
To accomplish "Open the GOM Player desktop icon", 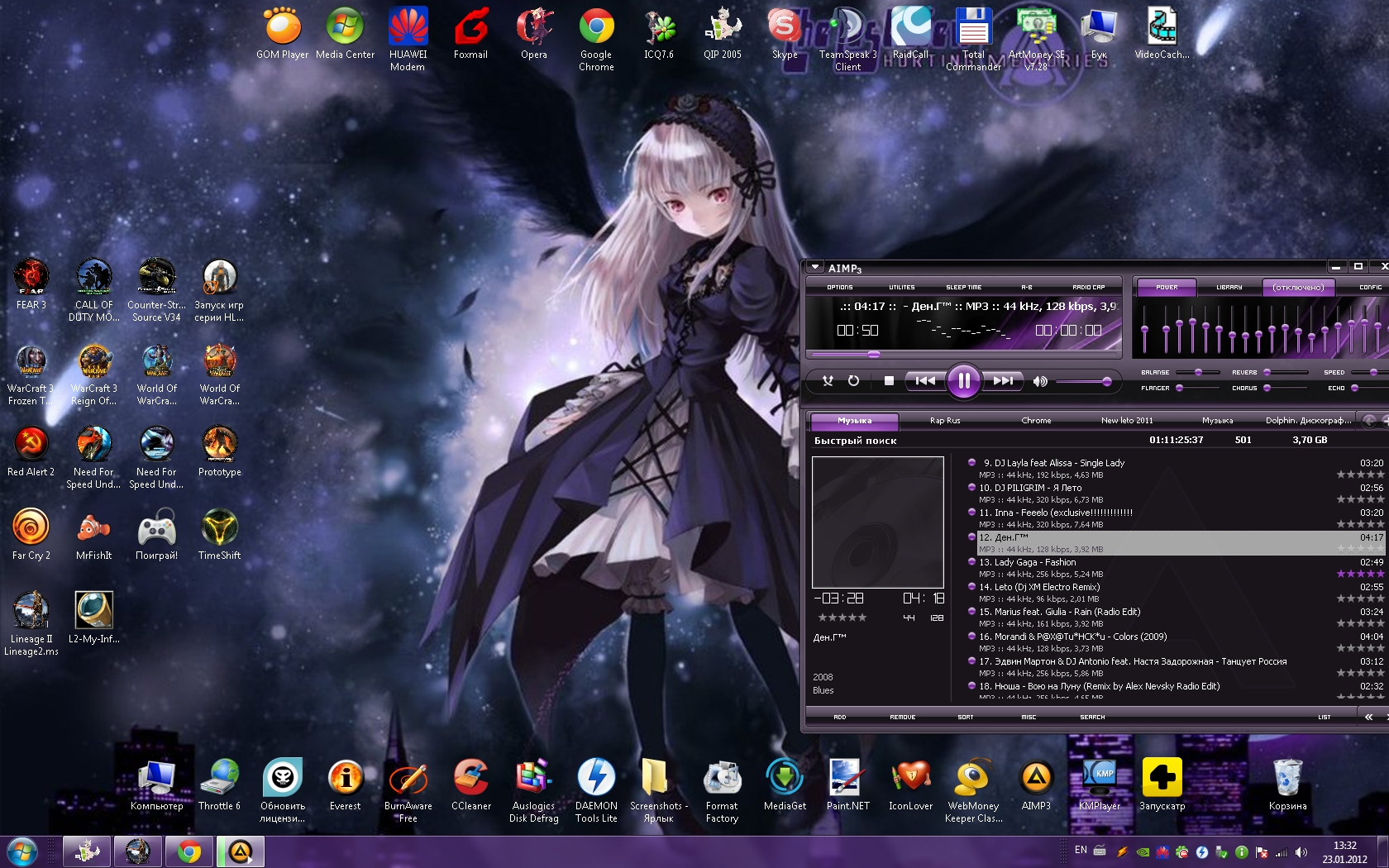I will (x=282, y=33).
